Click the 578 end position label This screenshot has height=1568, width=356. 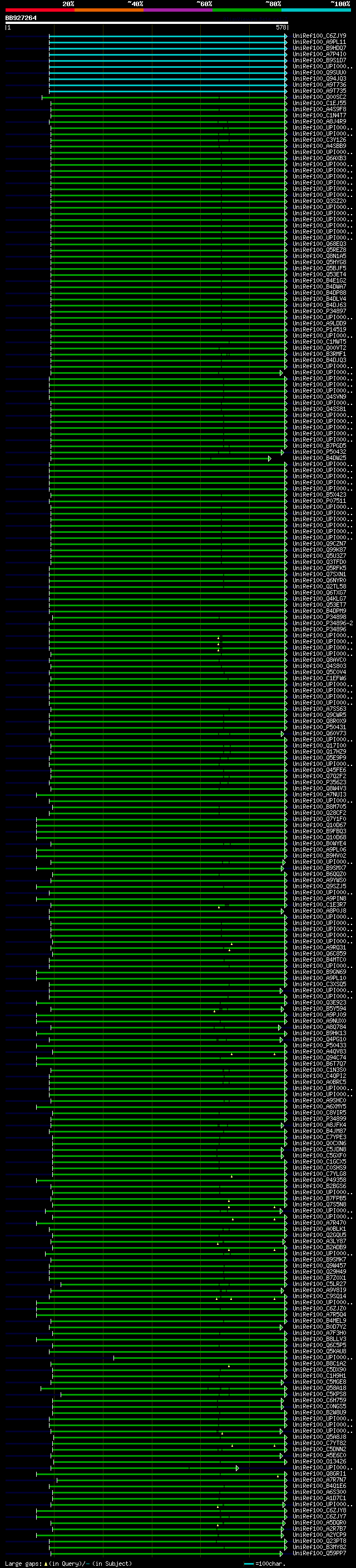click(x=280, y=27)
